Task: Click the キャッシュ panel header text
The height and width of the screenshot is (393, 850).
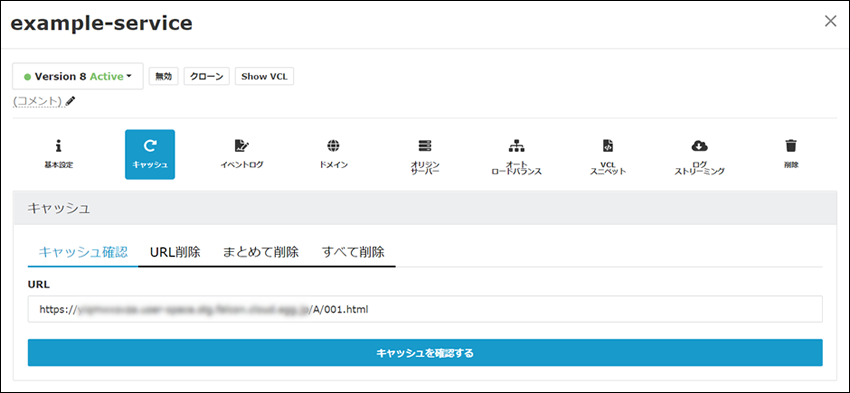Action: tap(59, 208)
